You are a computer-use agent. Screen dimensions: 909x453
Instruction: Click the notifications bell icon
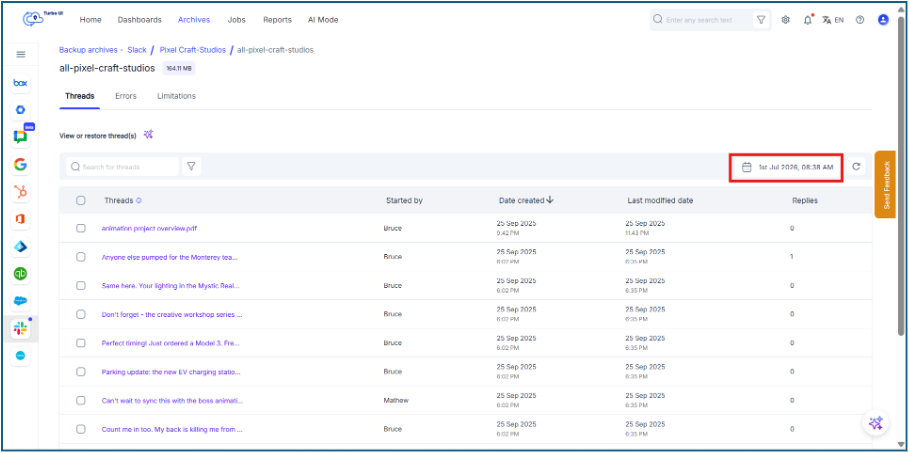[x=808, y=20]
